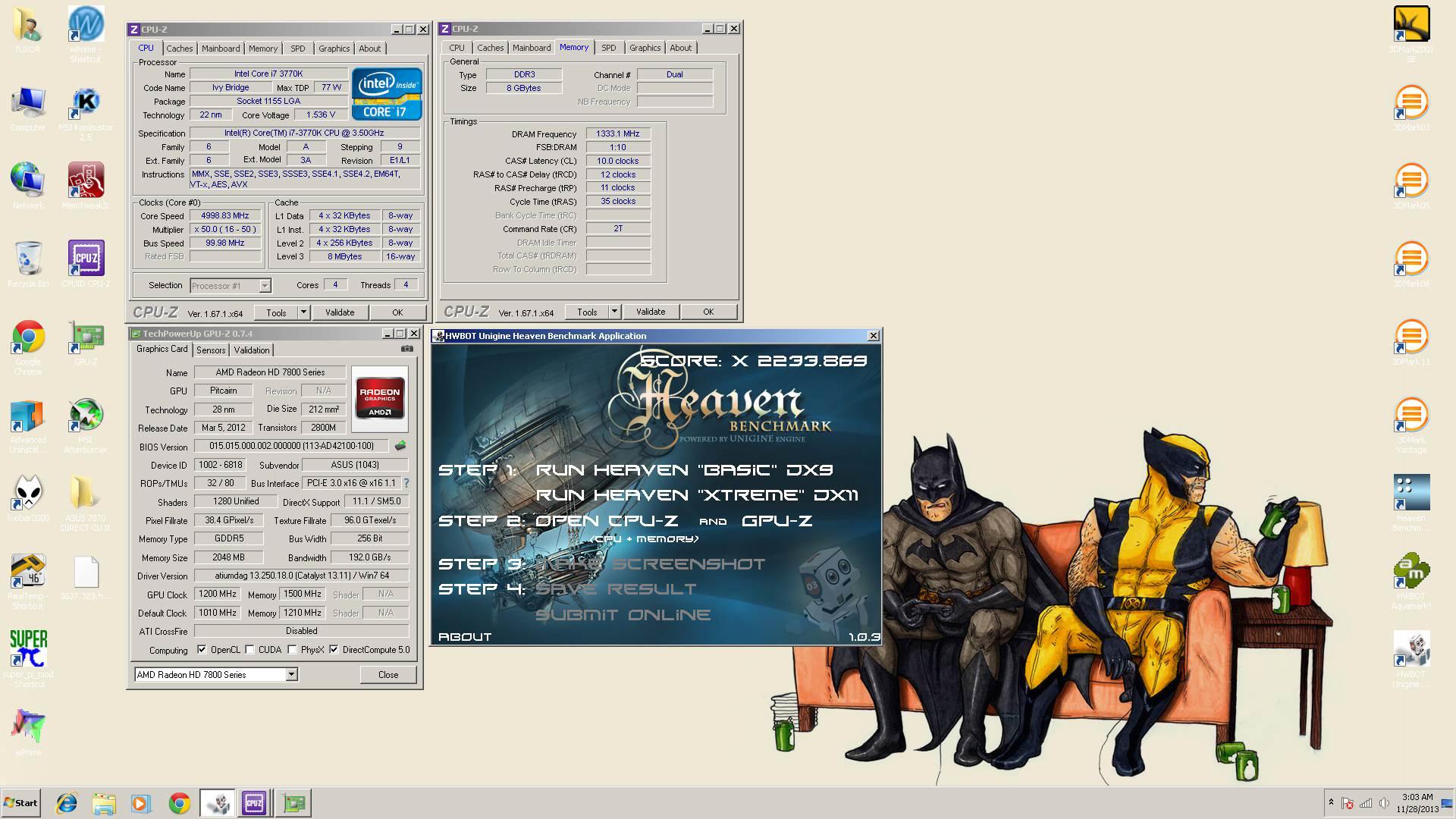Viewport: 1456px width, 819px height.
Task: Toggle PhysX checkbox in GPU-Z
Action: 292,649
